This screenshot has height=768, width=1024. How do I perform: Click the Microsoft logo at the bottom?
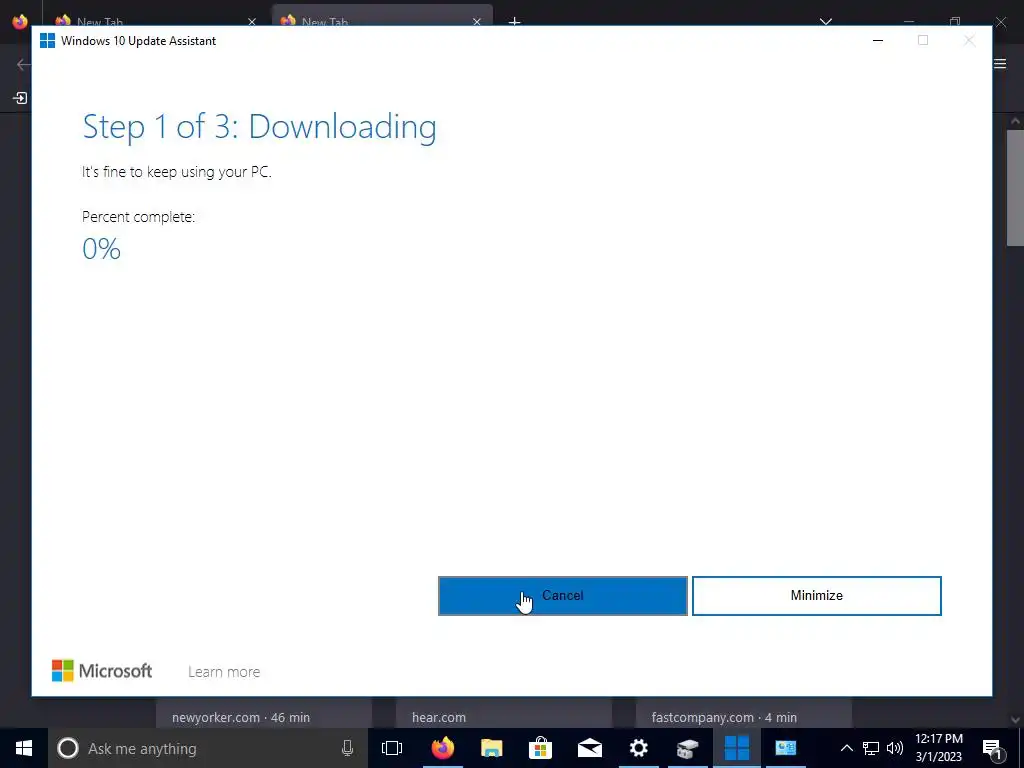pyautogui.click(x=102, y=671)
